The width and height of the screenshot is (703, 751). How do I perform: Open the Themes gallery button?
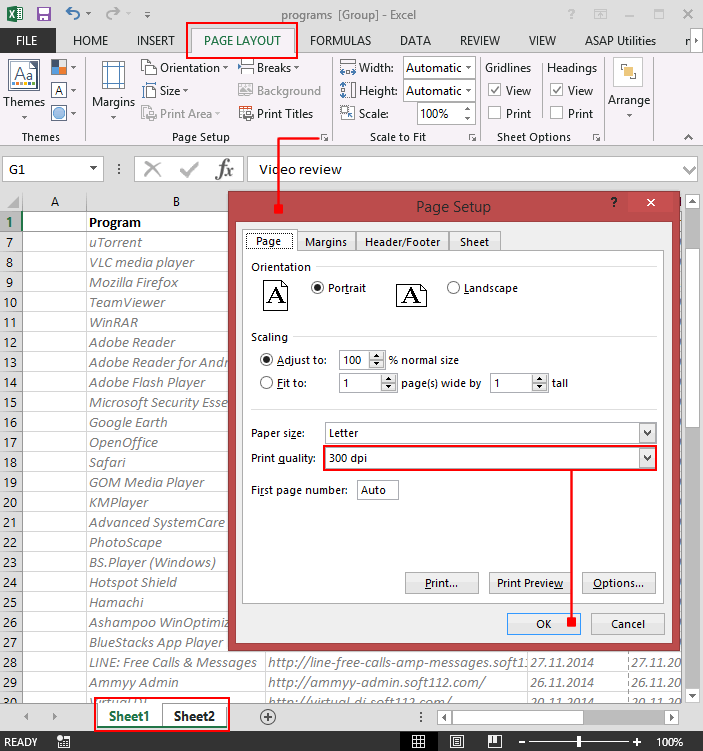click(x=24, y=89)
